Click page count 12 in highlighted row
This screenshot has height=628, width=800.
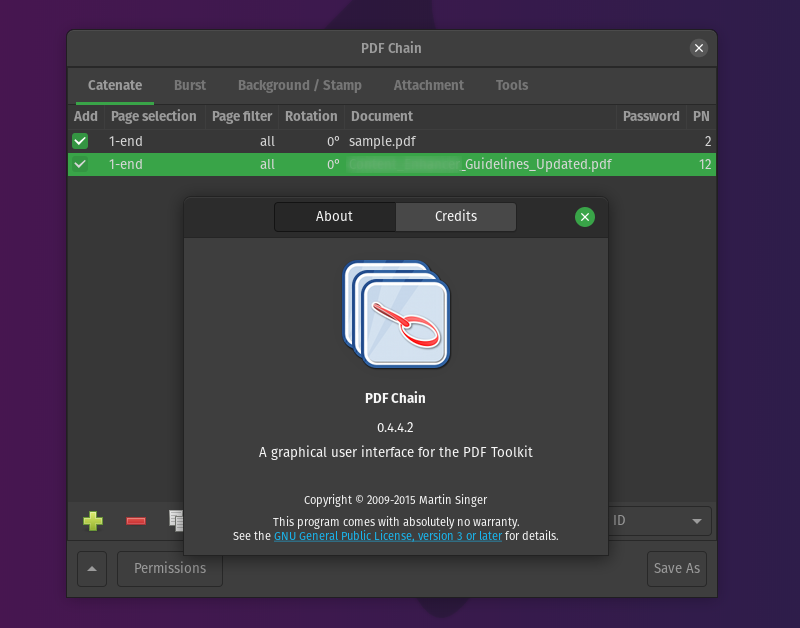tap(705, 164)
